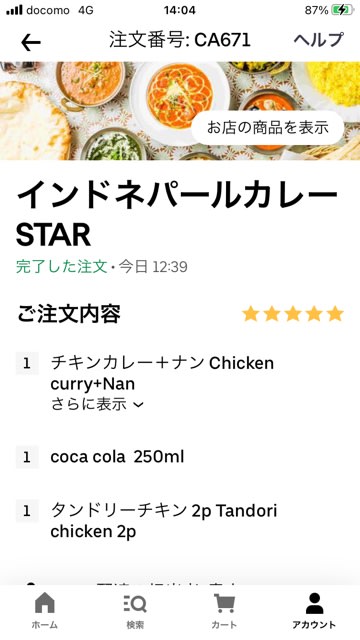Select the first rating star
Screen dimensions: 360x640
coord(251,314)
